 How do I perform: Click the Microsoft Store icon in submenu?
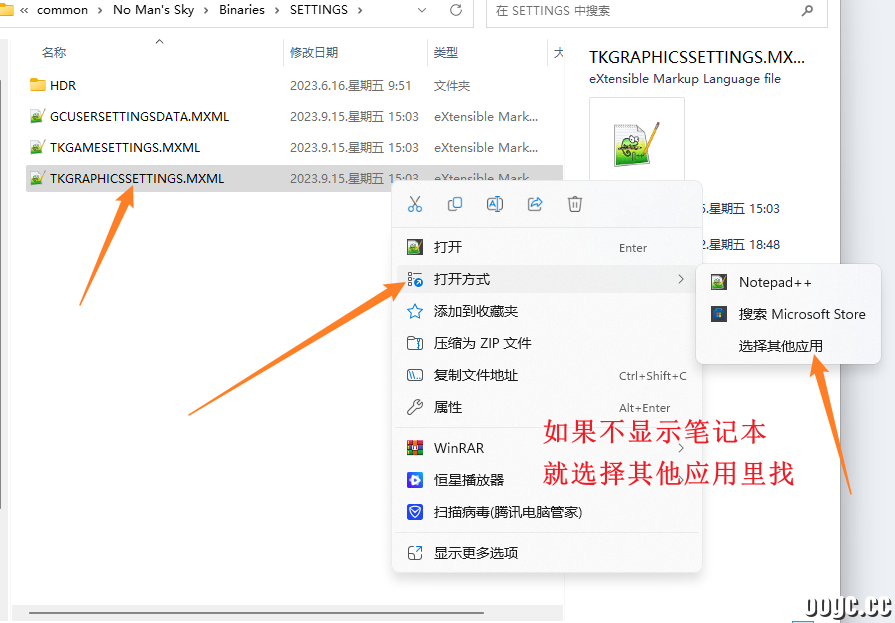click(x=719, y=314)
